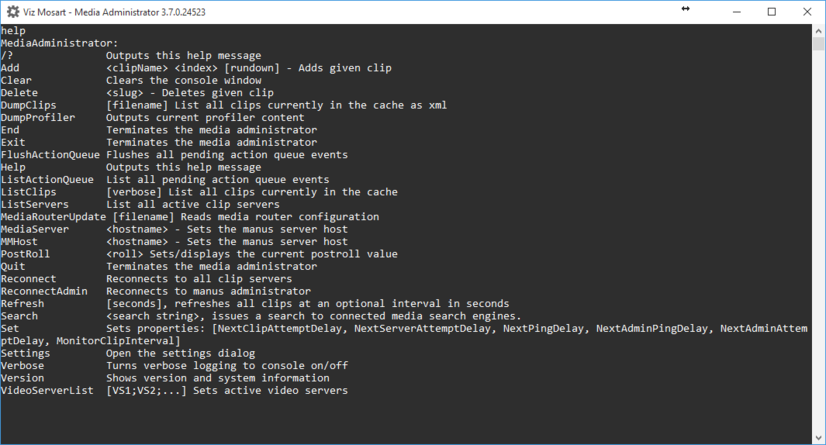826x445 pixels.
Task: Click the scroll up arrow
Action: click(817, 30)
